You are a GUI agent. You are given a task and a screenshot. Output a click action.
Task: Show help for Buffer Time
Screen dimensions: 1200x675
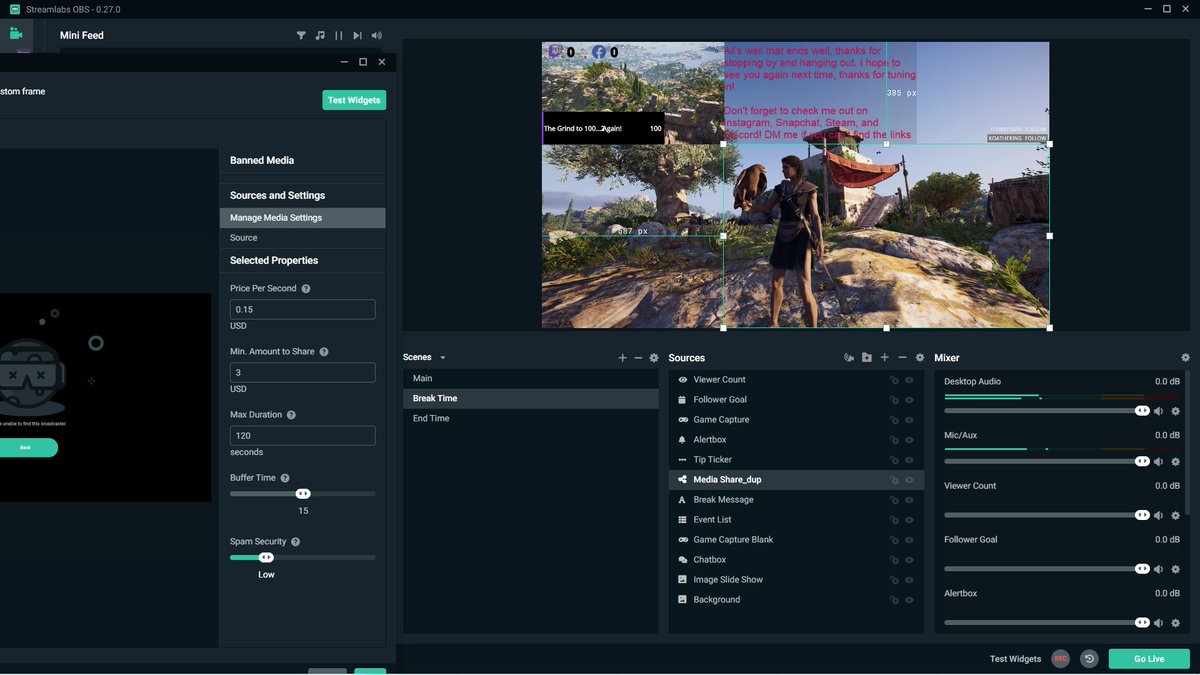pos(285,478)
